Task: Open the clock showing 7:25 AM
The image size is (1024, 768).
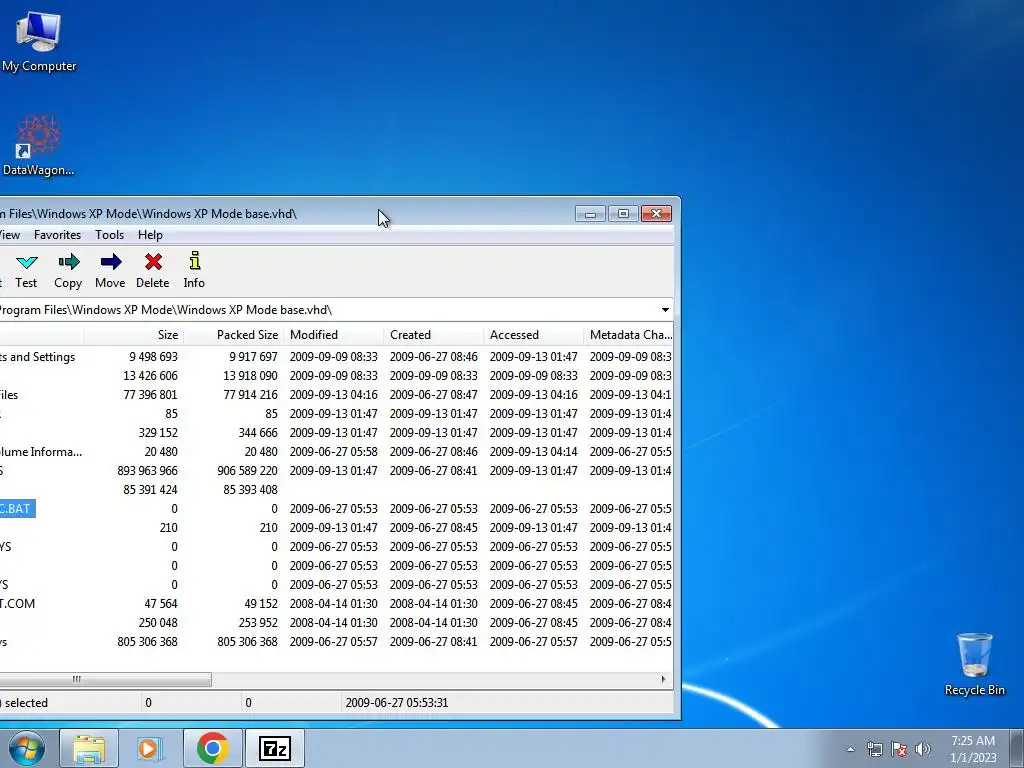Action: pos(973,749)
